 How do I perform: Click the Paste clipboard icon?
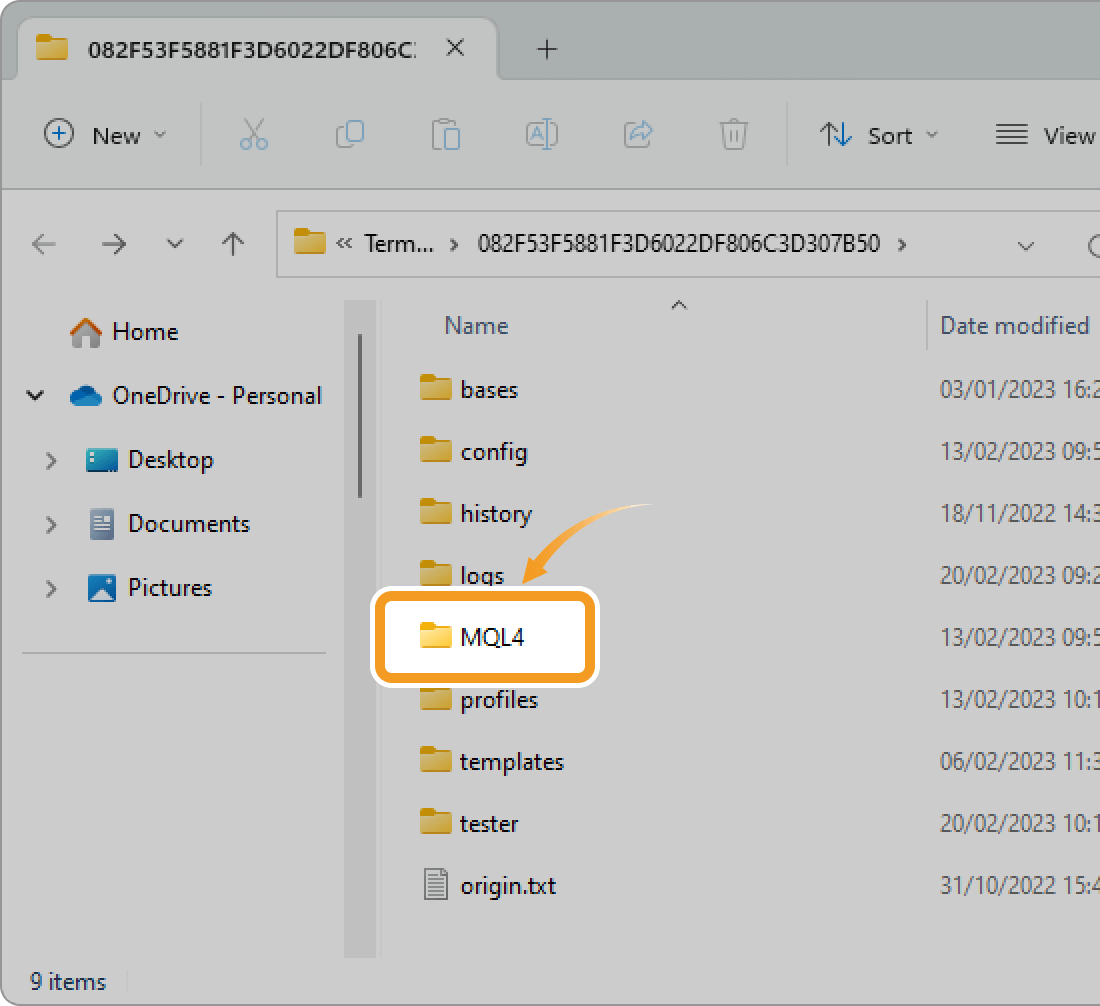[x=445, y=135]
